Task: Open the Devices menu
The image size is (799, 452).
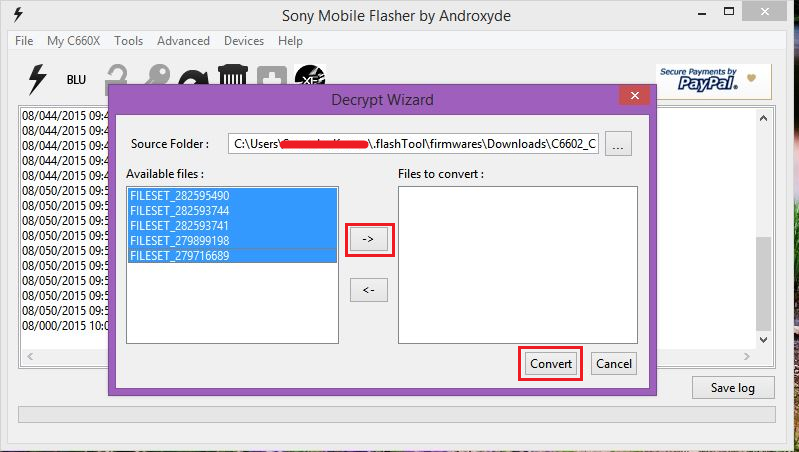Action: point(244,41)
